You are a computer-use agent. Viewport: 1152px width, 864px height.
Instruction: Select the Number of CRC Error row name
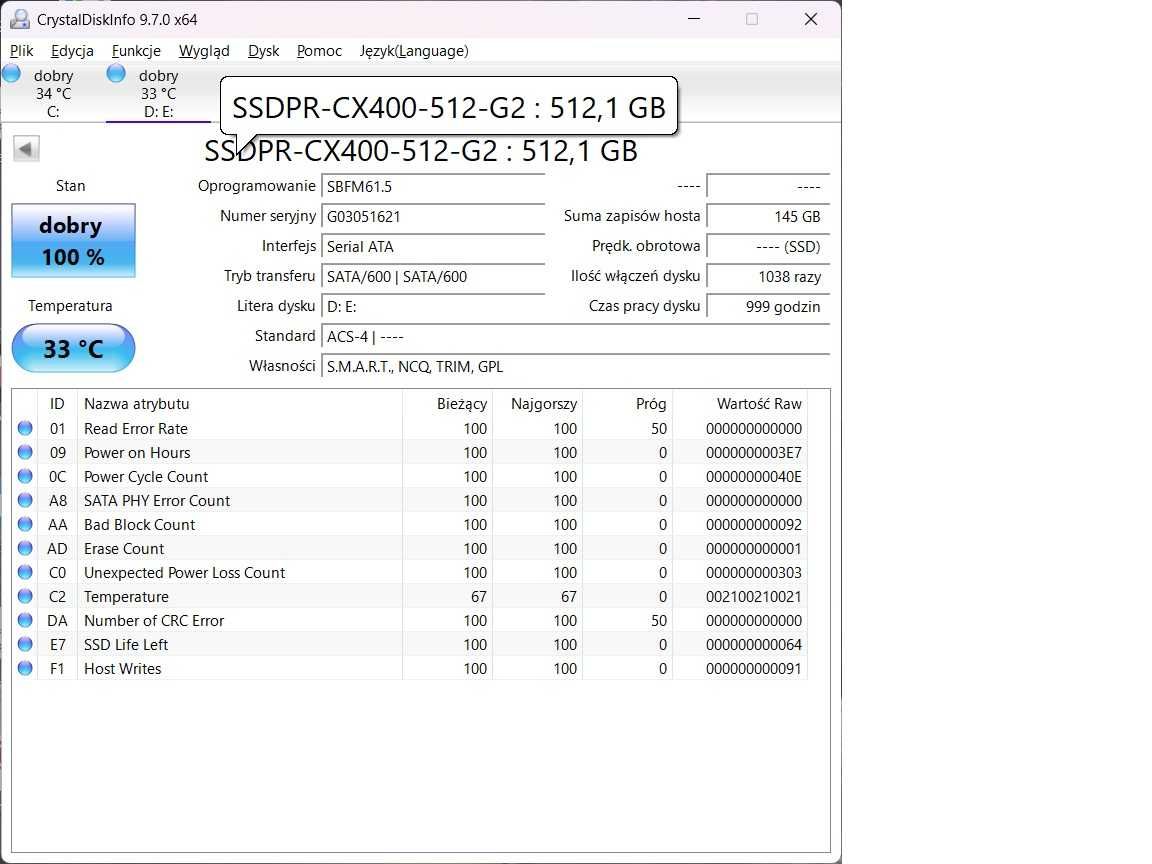154,620
